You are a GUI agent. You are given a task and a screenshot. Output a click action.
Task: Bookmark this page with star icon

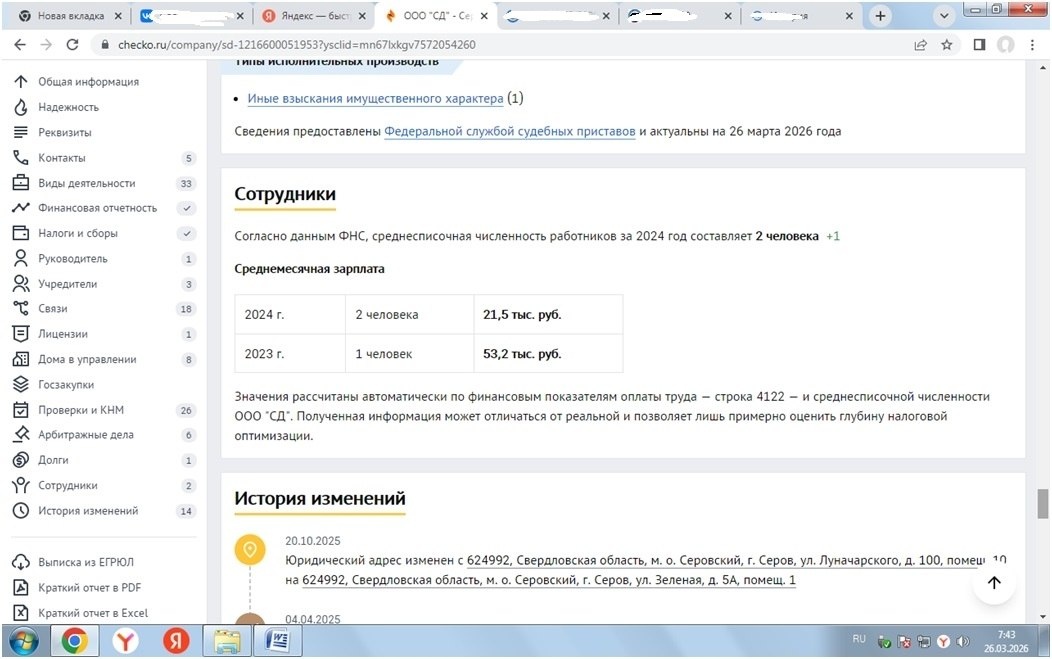click(947, 45)
